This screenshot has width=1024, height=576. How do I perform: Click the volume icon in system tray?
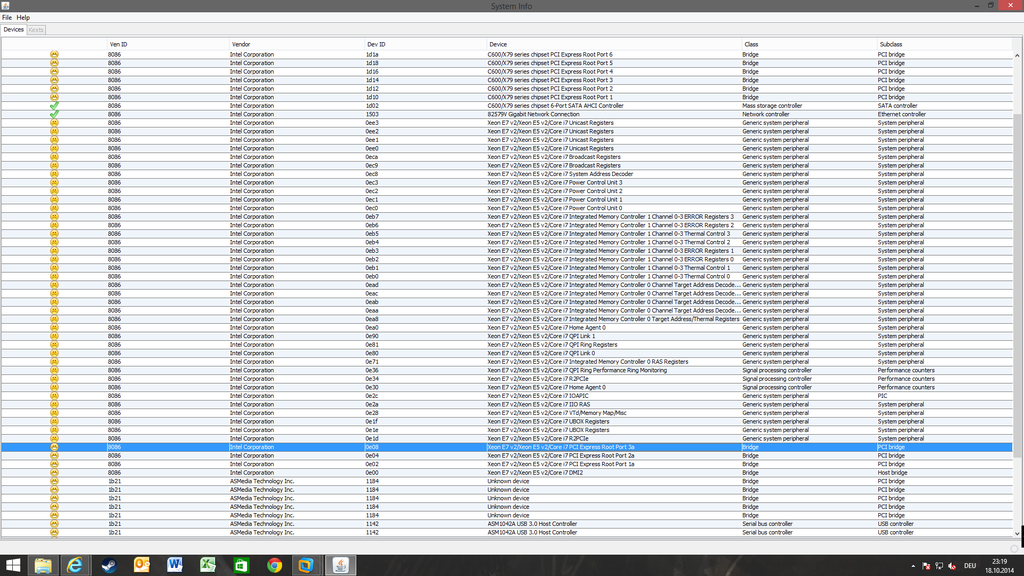(952, 566)
